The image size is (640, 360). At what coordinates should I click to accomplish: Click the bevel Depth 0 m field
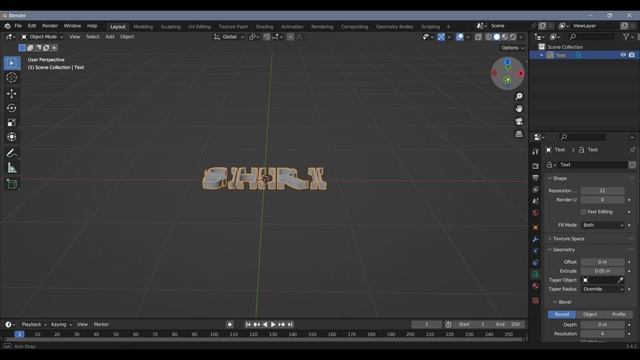(x=602, y=325)
